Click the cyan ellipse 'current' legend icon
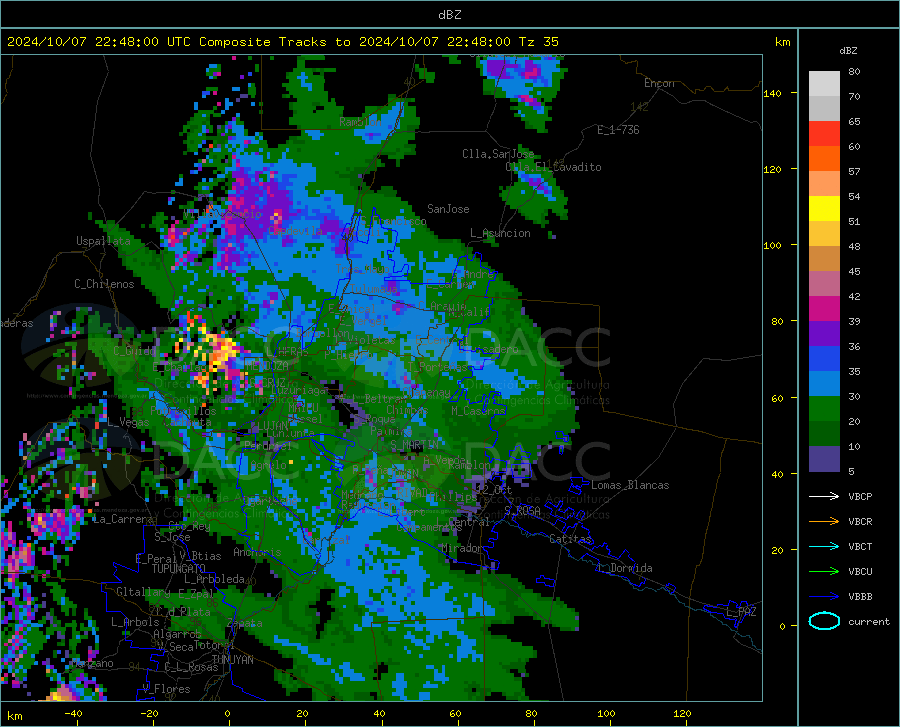Screen dimensions: 900x727 [824, 621]
